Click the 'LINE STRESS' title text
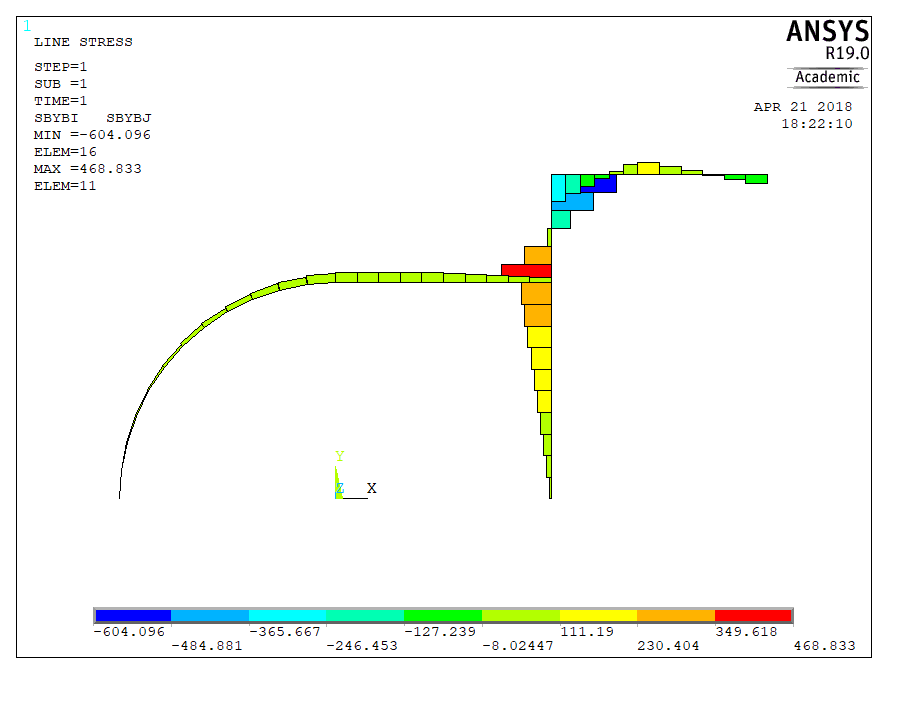 [83, 42]
